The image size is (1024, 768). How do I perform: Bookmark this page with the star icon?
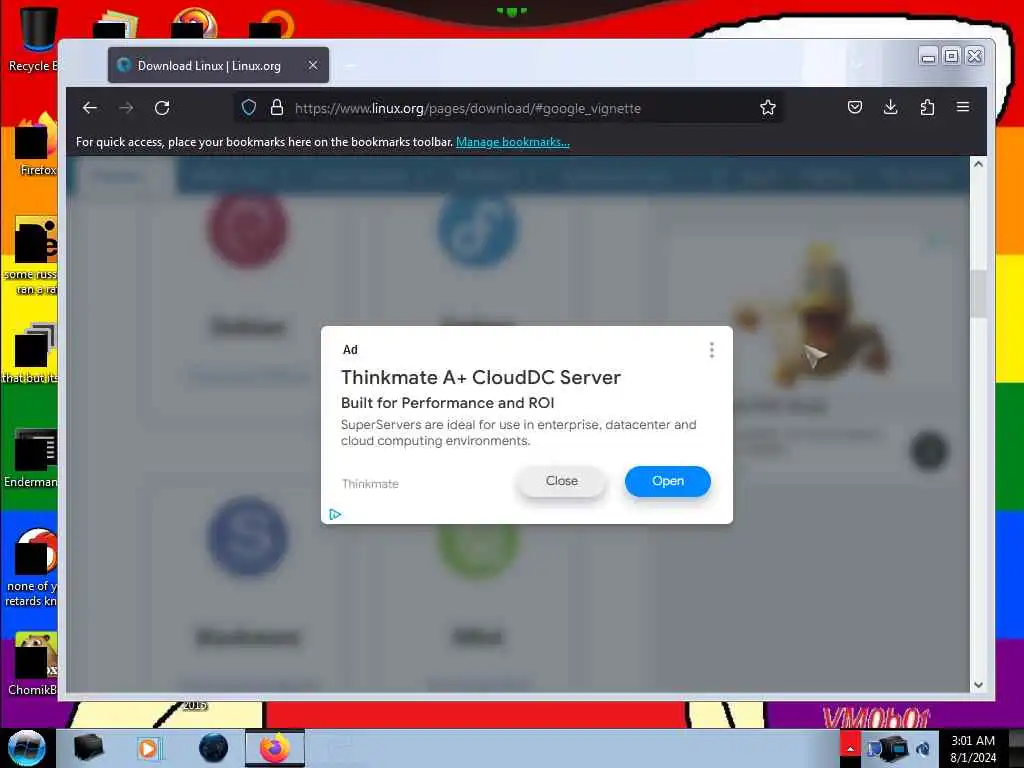pyautogui.click(x=768, y=108)
